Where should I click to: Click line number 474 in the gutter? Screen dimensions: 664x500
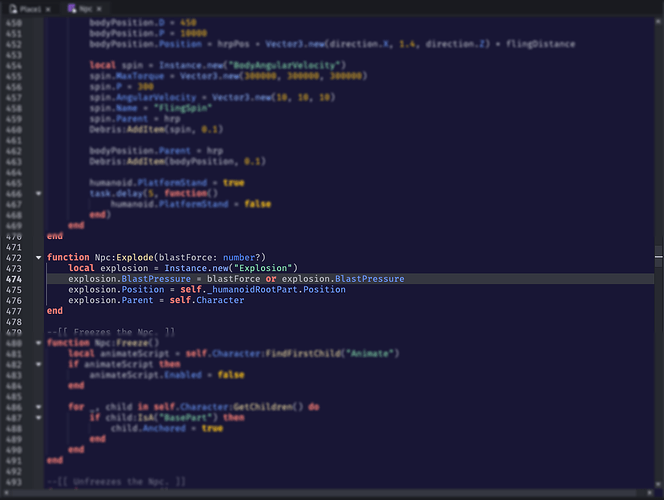pos(14,279)
